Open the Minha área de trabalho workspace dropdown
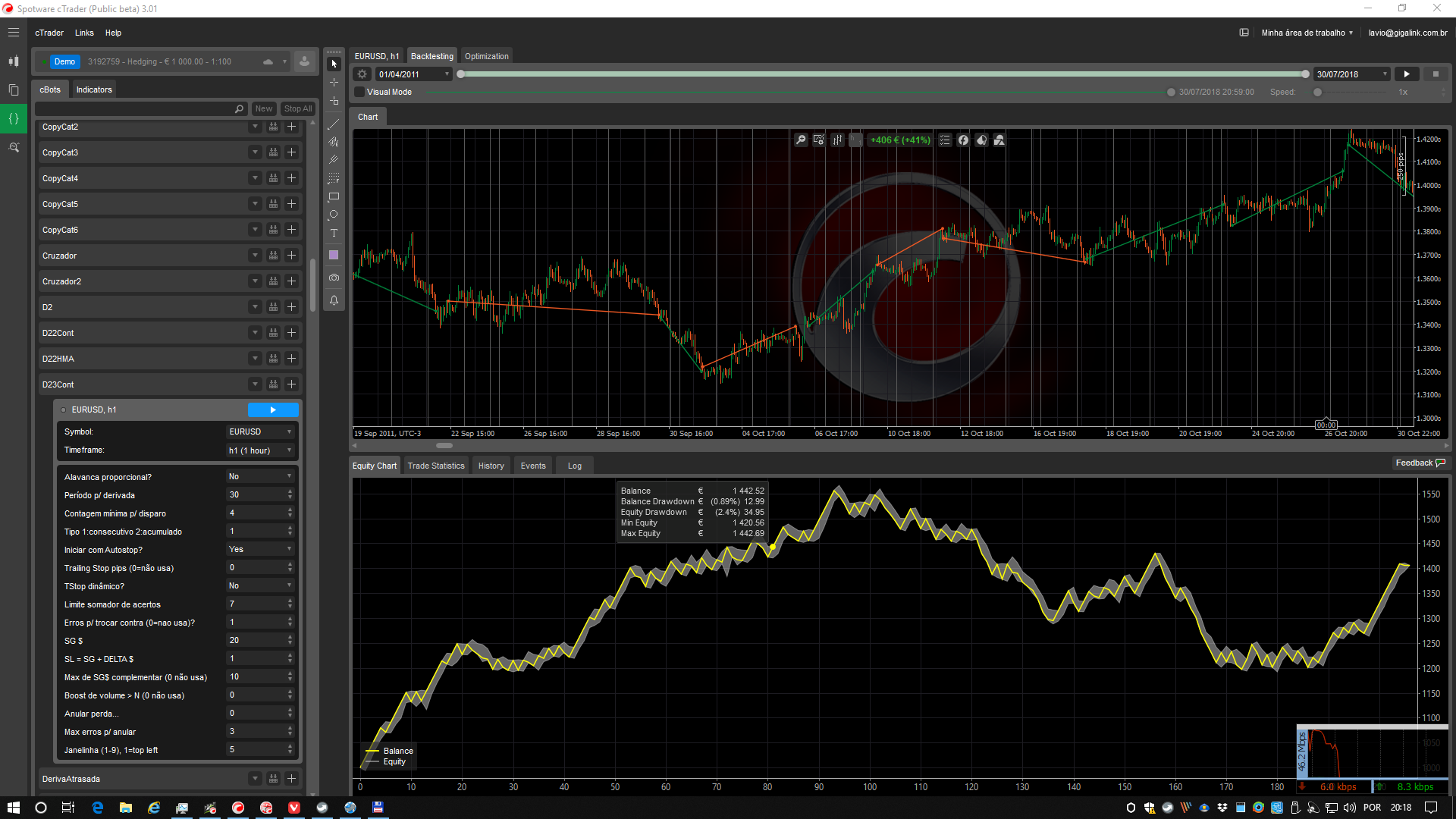 [1307, 33]
